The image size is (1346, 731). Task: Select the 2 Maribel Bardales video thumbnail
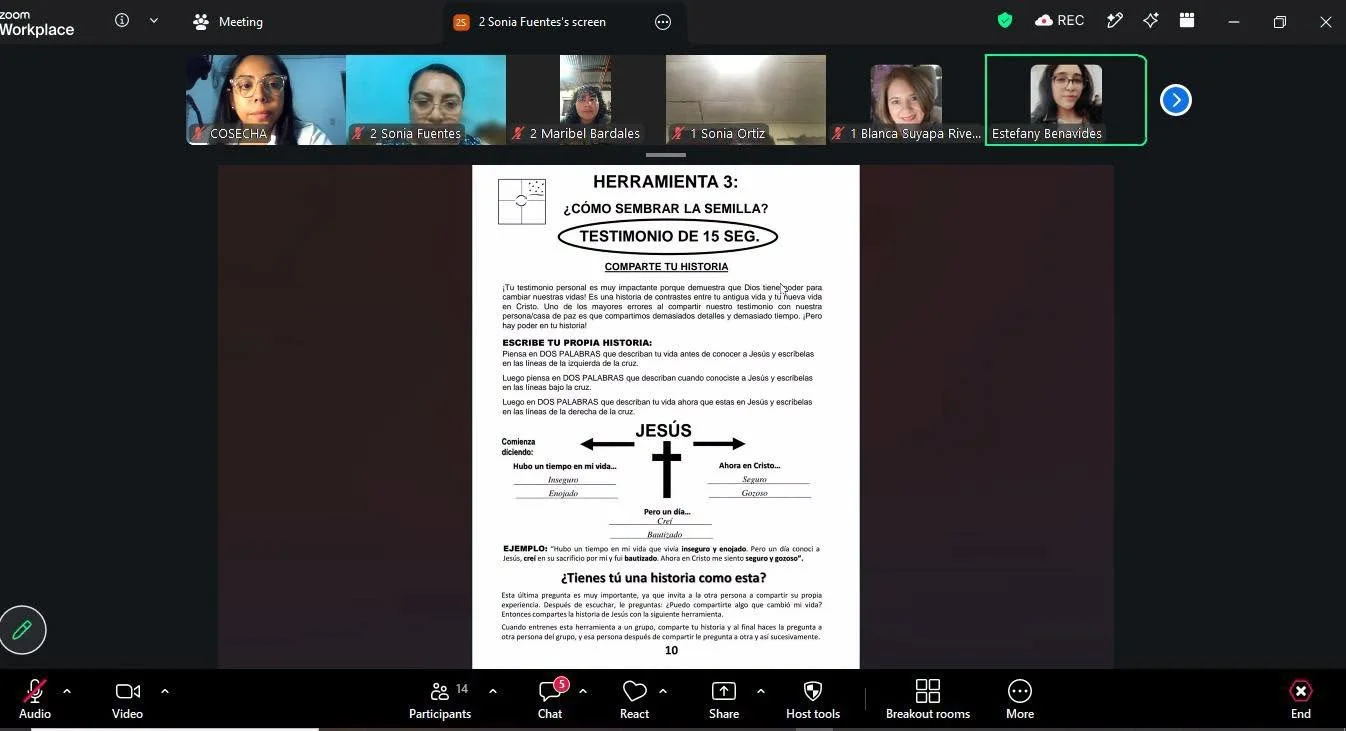coord(586,100)
